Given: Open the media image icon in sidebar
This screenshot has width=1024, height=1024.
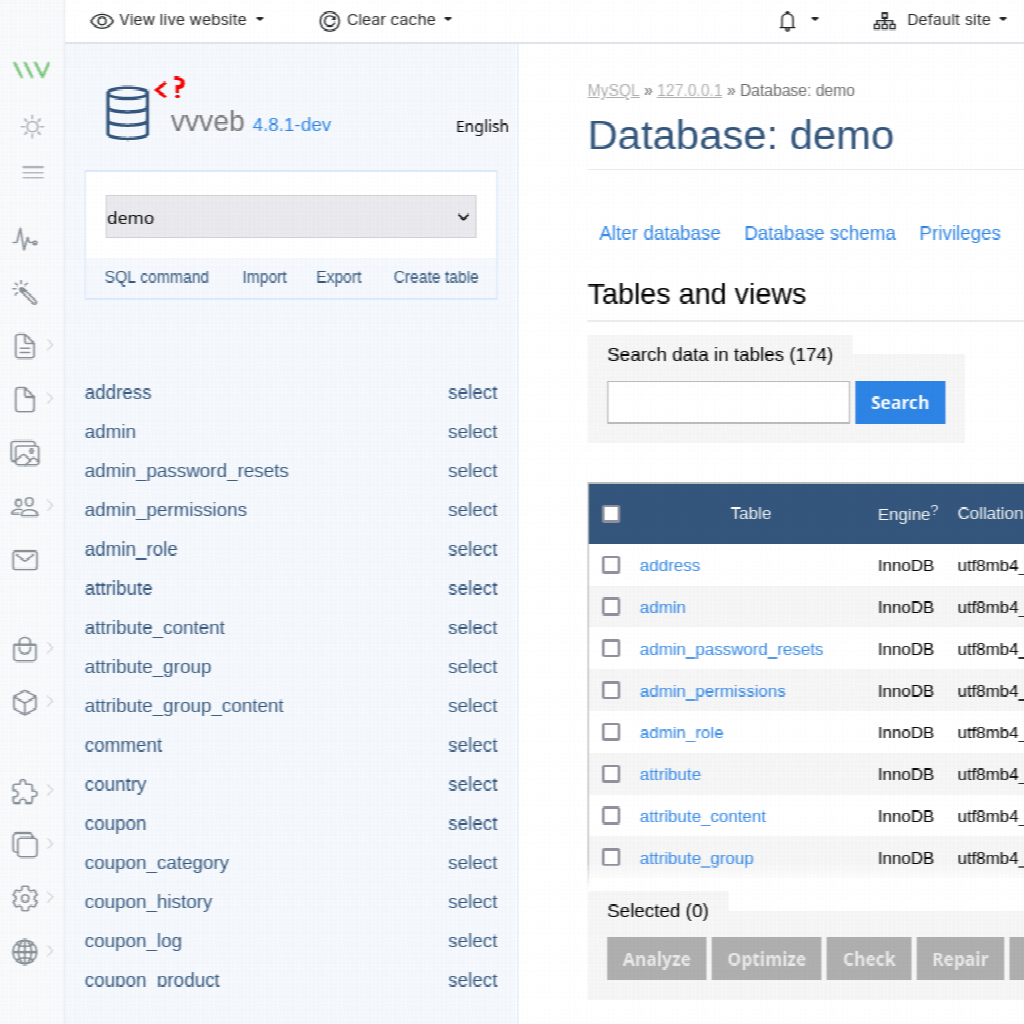Looking at the screenshot, I should click(x=25, y=453).
